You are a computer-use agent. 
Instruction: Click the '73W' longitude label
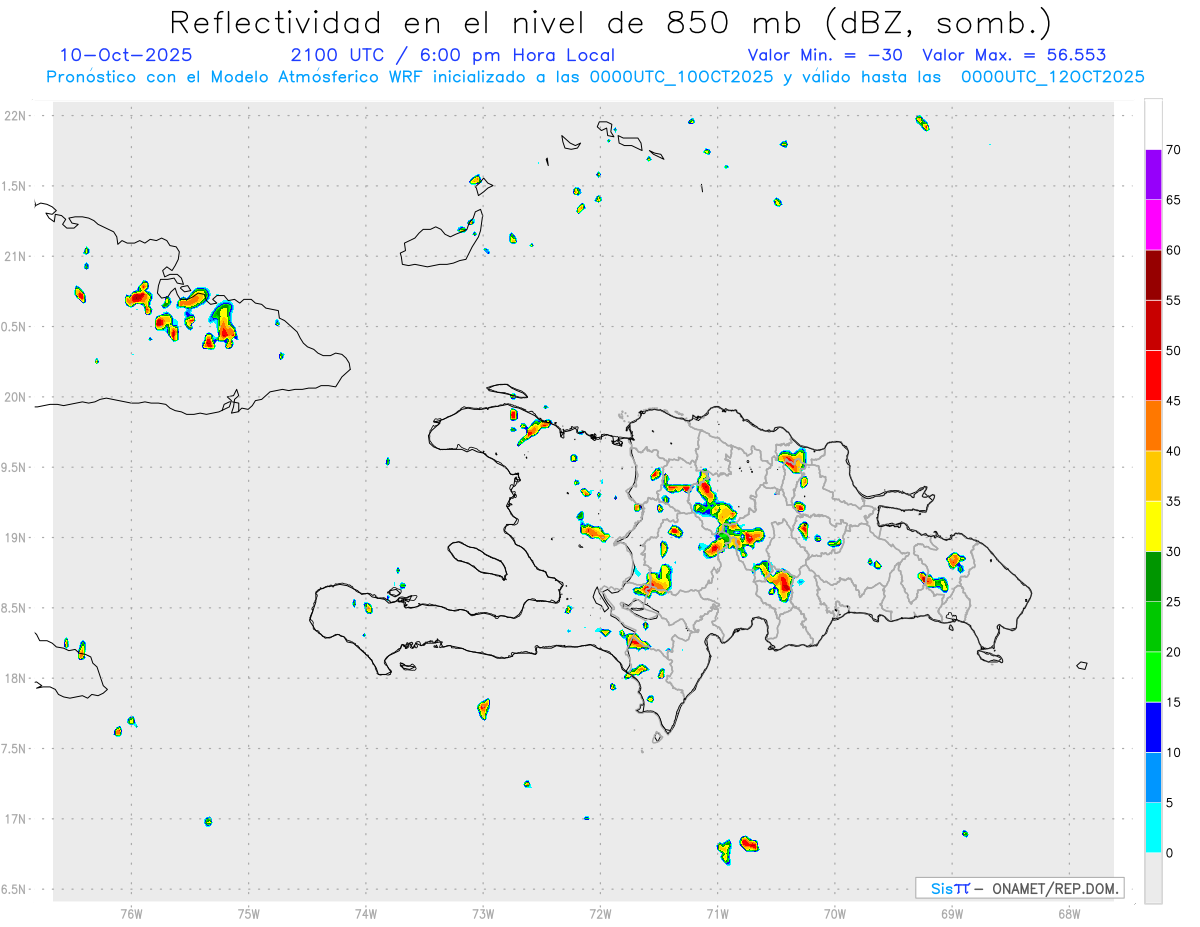483,912
